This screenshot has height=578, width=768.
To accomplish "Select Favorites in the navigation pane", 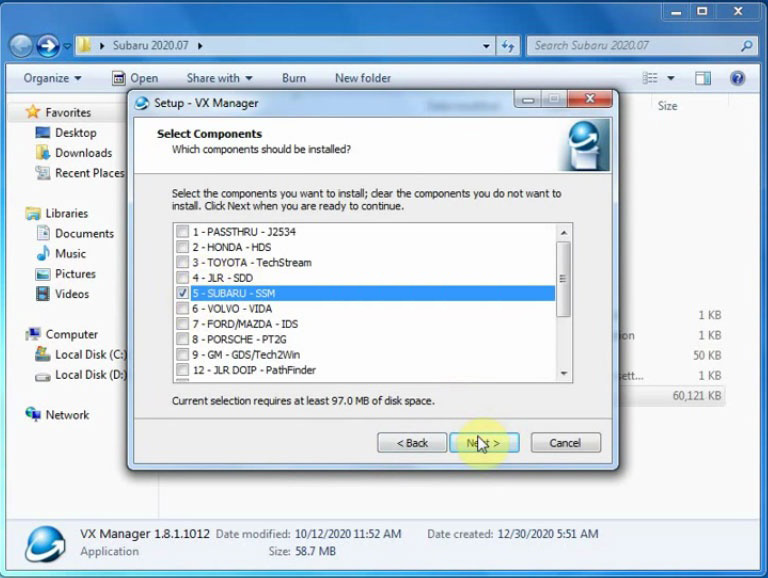I will click(68, 113).
